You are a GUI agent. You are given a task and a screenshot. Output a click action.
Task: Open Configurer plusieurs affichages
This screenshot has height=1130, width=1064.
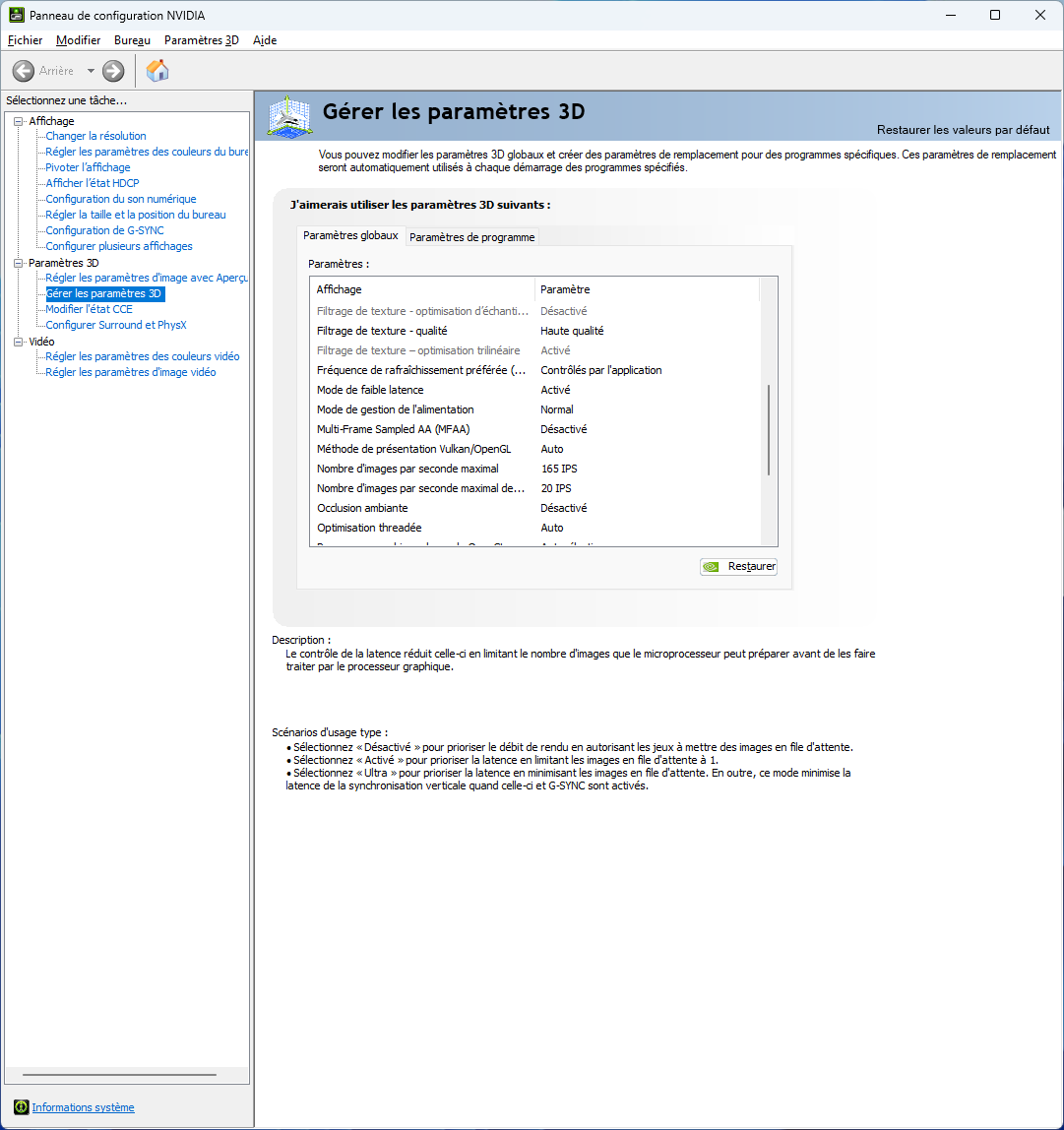[119, 246]
